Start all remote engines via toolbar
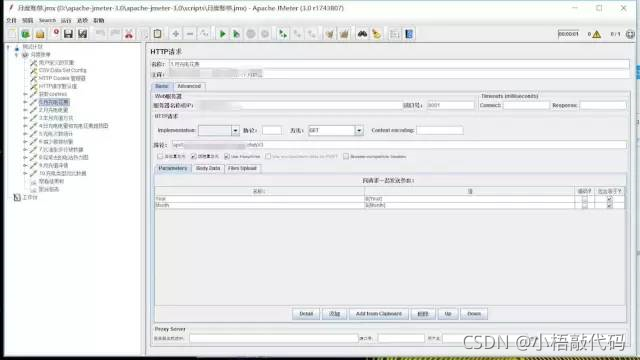The width and height of the screenshot is (640, 360). point(282,34)
